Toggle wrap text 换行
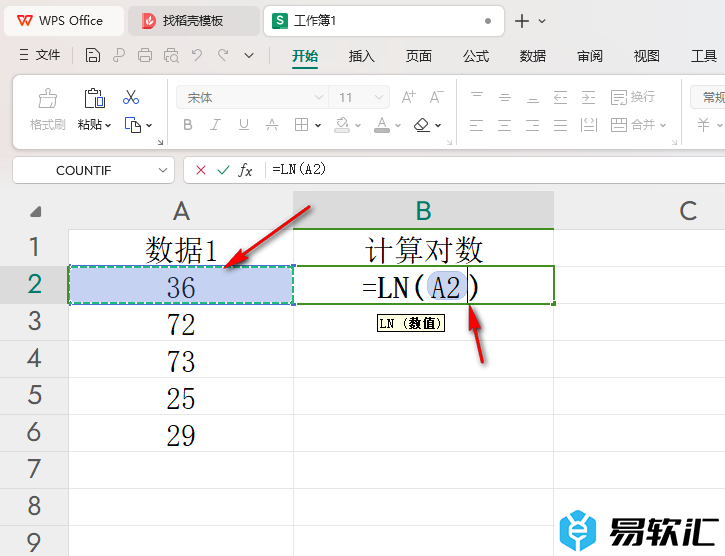 (x=633, y=97)
